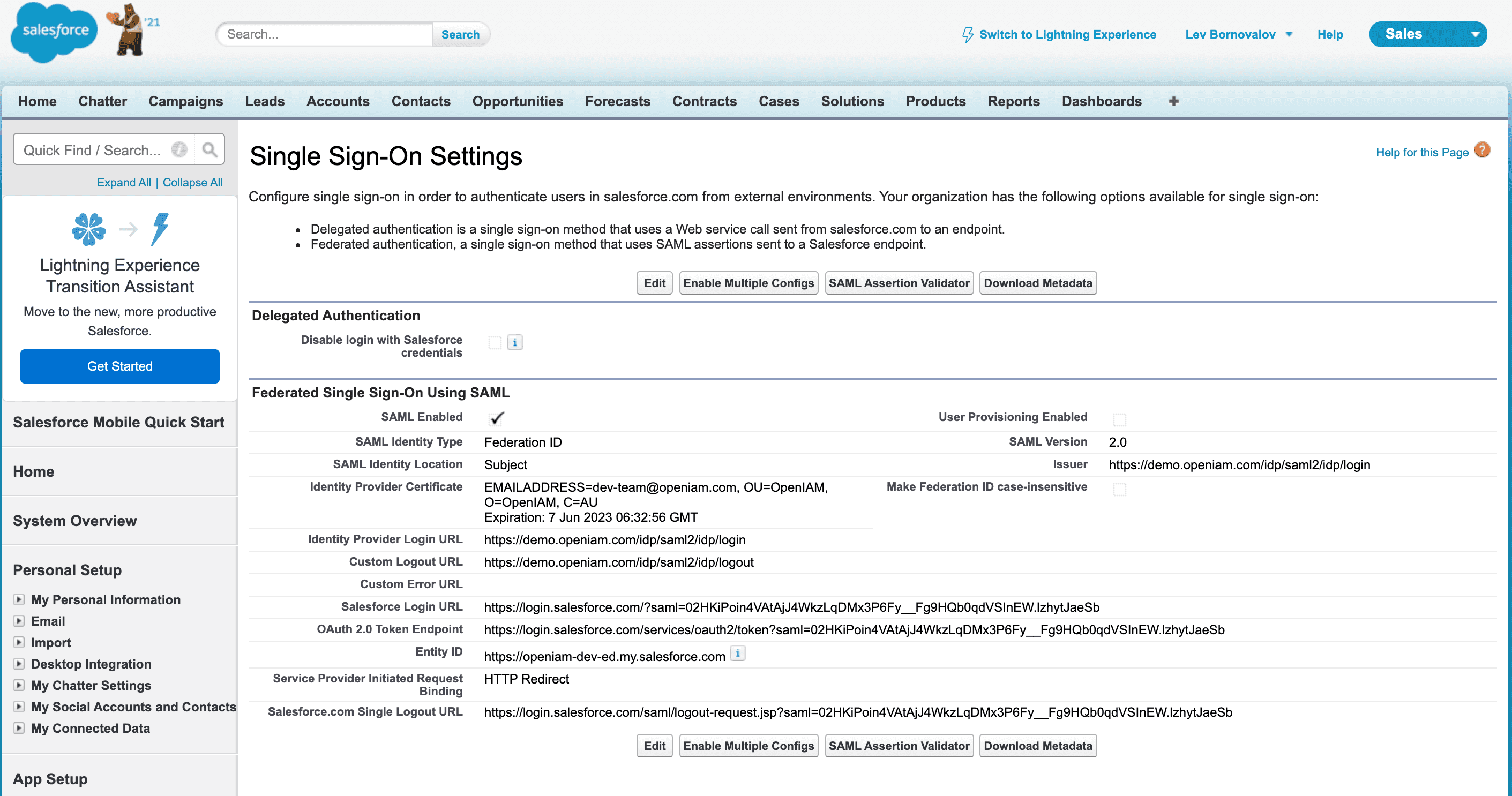The width and height of the screenshot is (1512, 796).
Task: Click the Get Started button
Action: (119, 366)
